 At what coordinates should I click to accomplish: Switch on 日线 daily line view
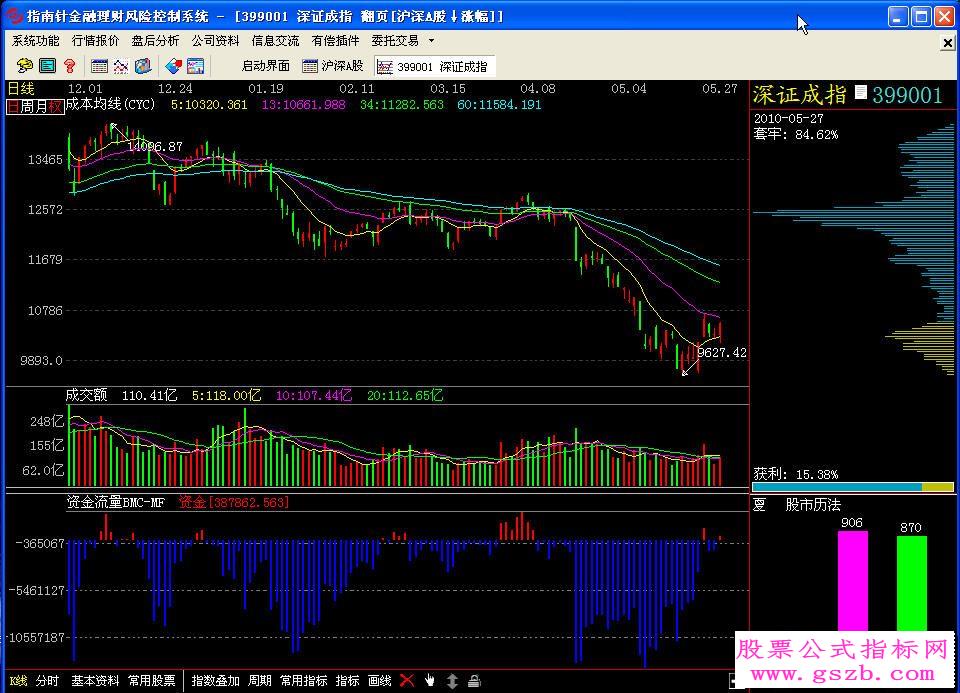point(20,88)
